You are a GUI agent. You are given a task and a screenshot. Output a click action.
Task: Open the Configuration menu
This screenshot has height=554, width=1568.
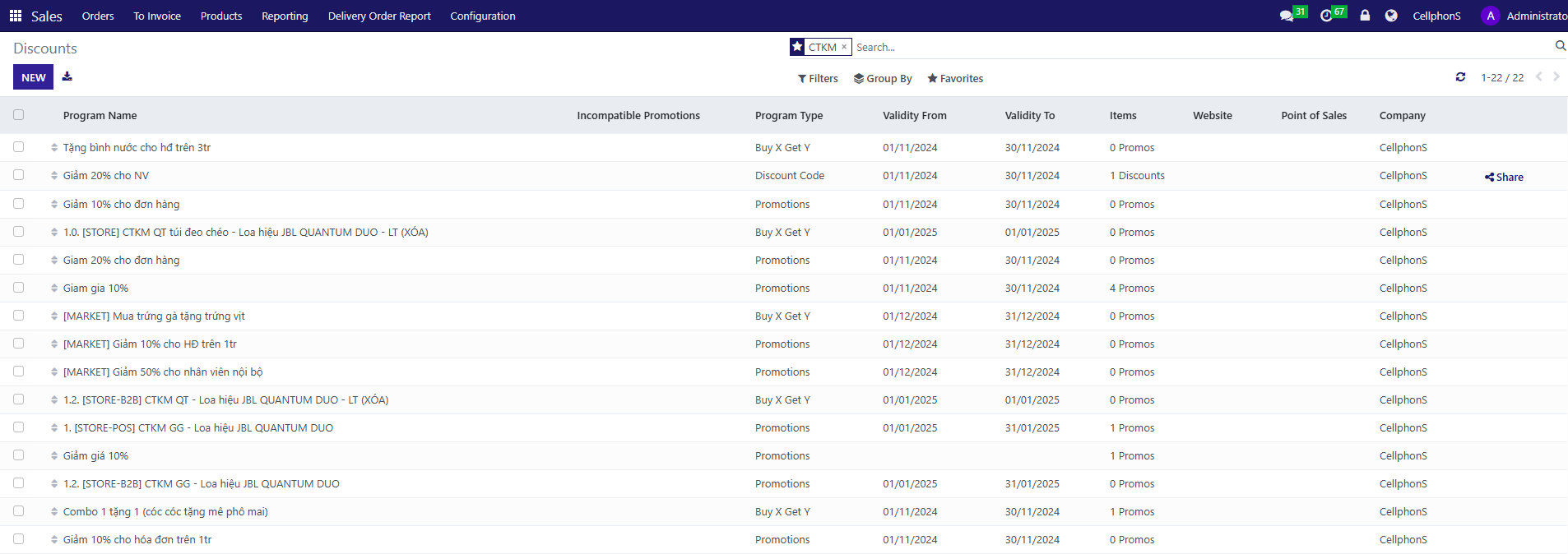482,16
